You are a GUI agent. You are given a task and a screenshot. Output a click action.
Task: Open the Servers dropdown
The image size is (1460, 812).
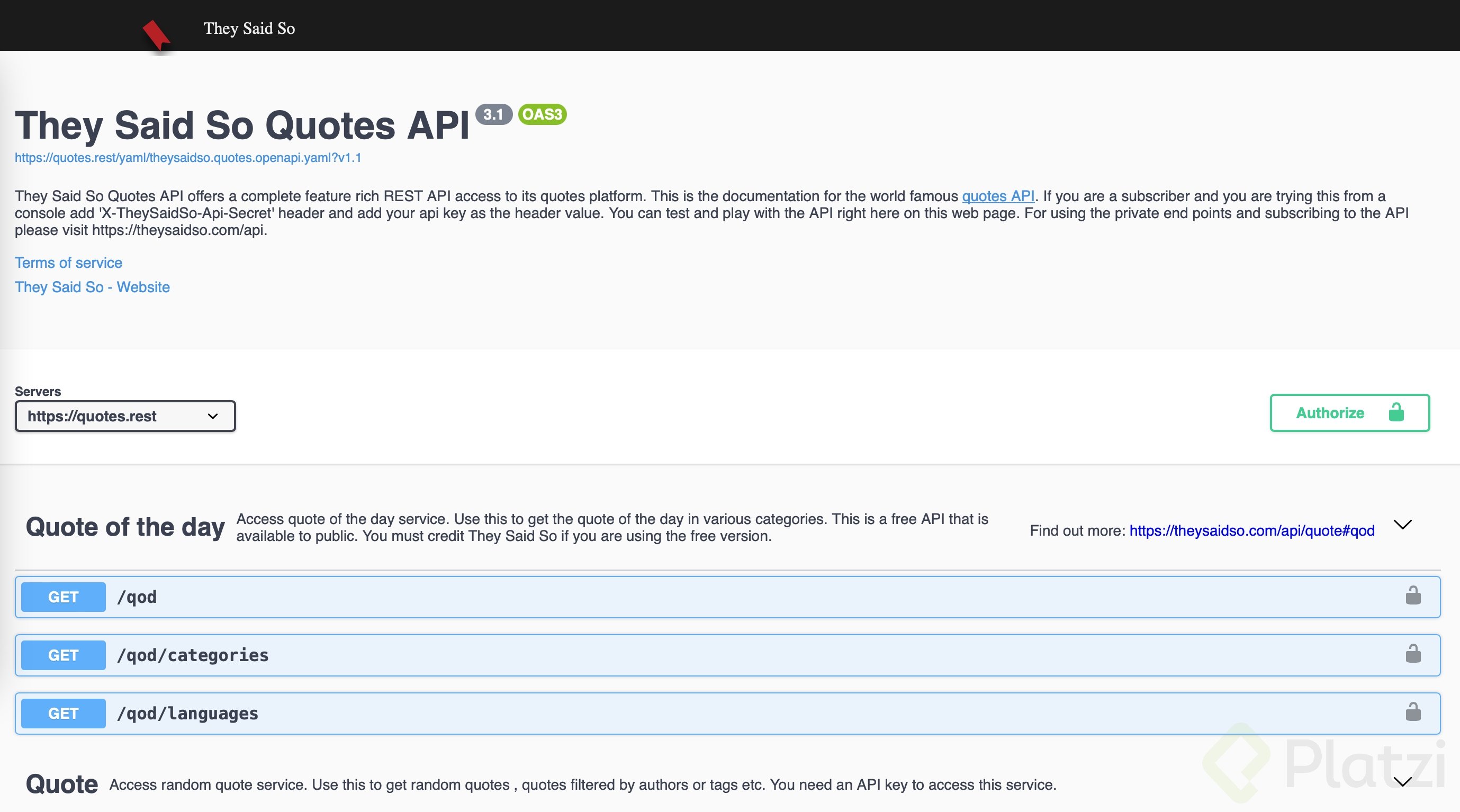pyautogui.click(x=125, y=416)
